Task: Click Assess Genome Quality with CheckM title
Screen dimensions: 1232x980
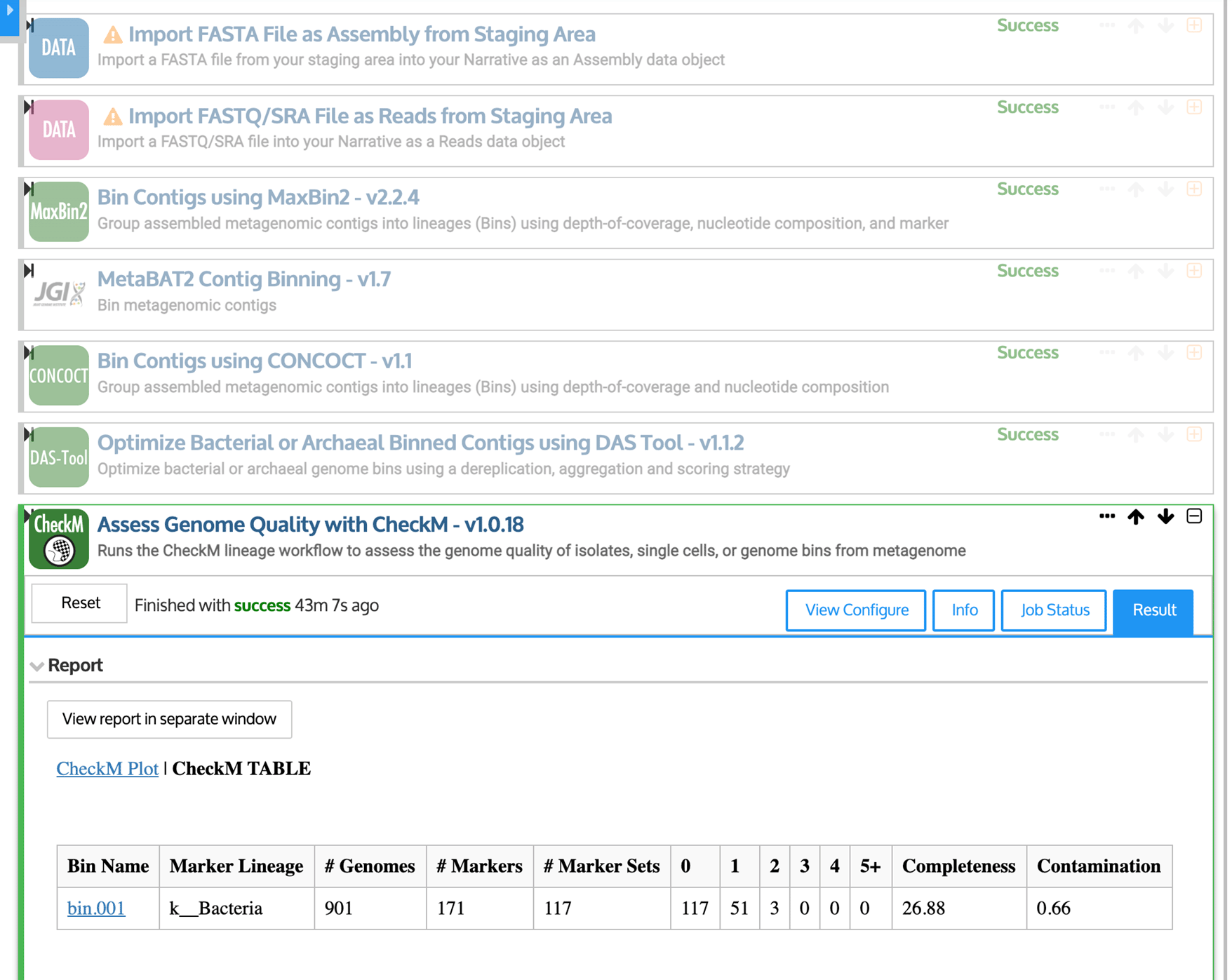Action: coord(311,525)
